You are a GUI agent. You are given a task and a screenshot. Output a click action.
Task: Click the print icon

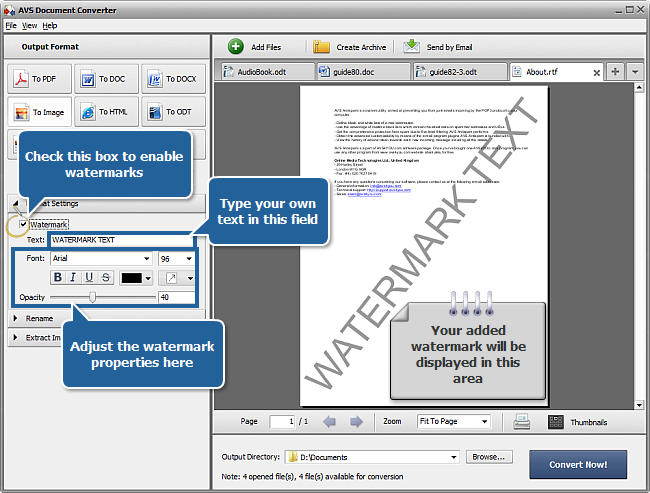coord(521,422)
